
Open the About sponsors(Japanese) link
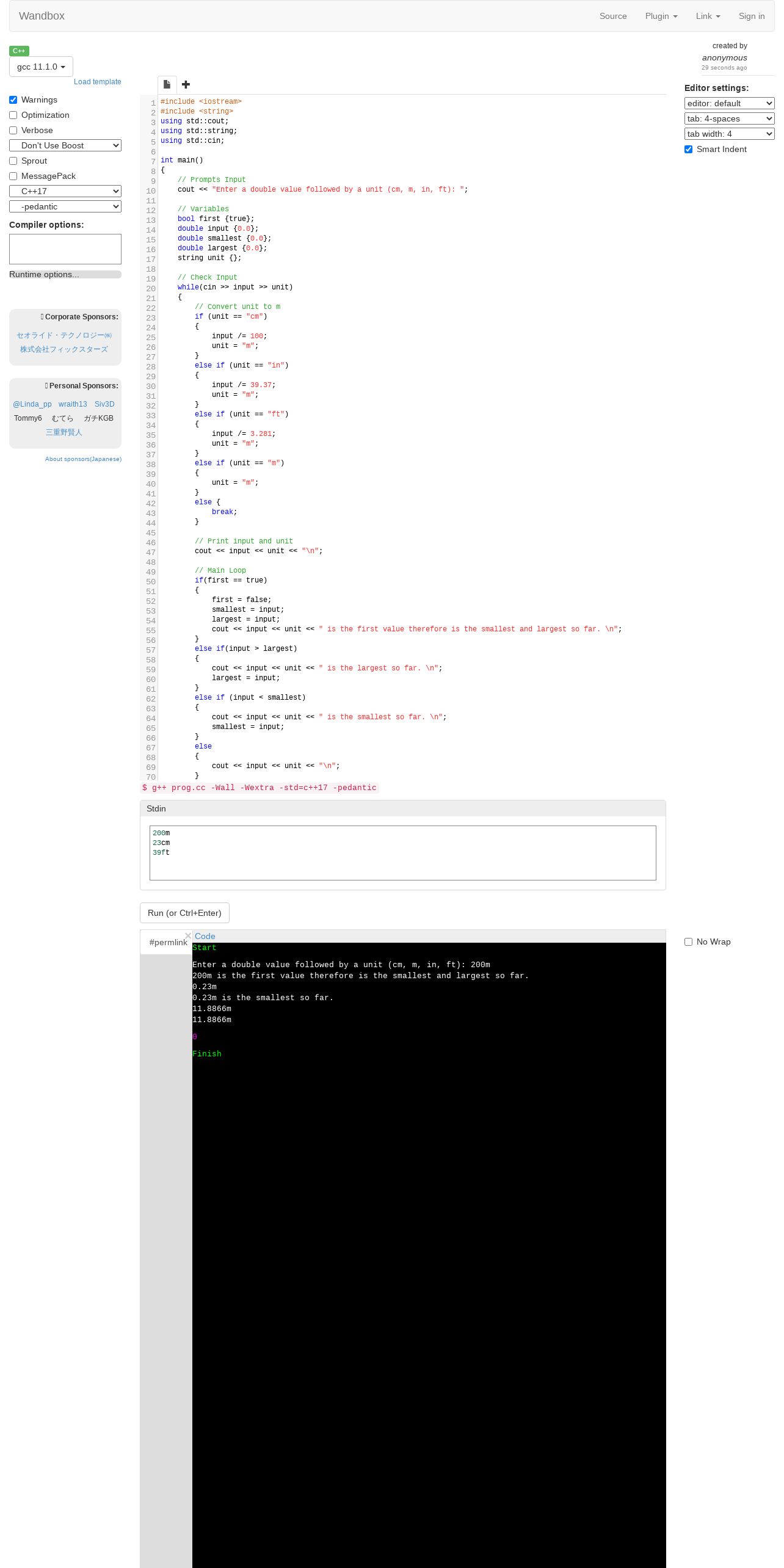pyautogui.click(x=83, y=459)
